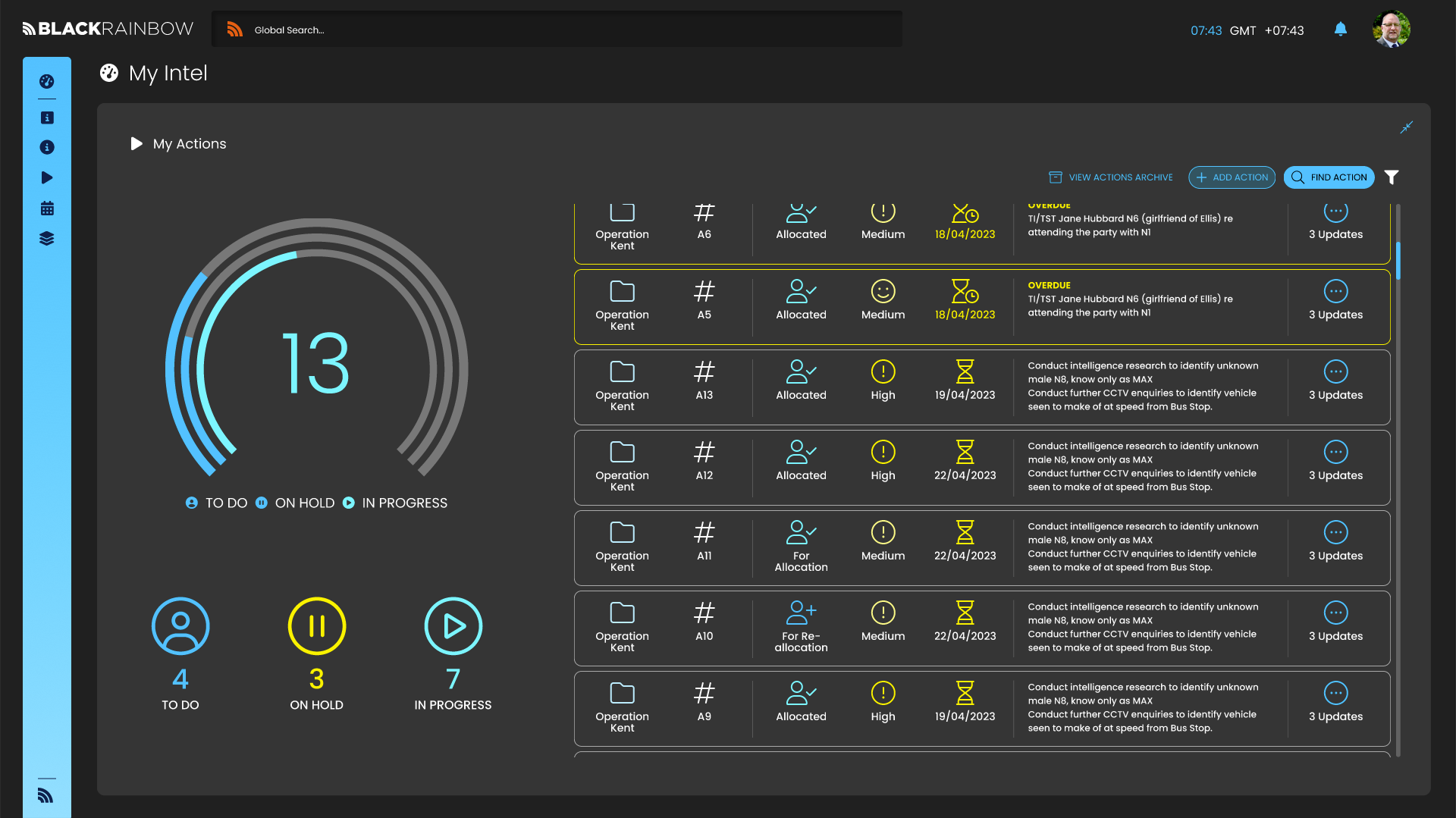This screenshot has width=1456, height=818.
Task: Open the layers stack icon in sidebar
Action: point(47,238)
